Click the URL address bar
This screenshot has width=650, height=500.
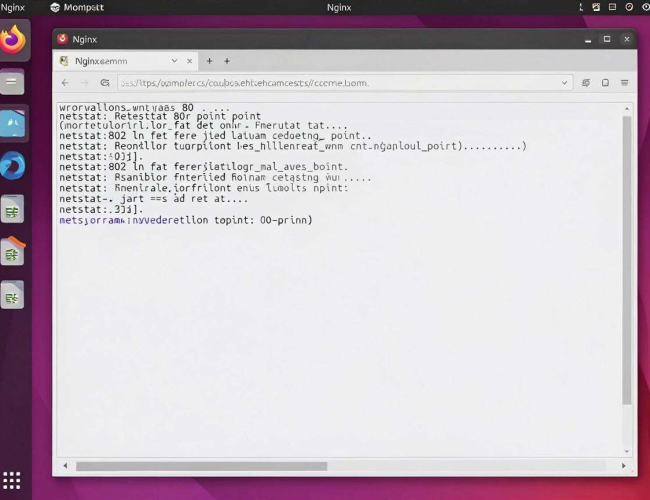[345, 83]
